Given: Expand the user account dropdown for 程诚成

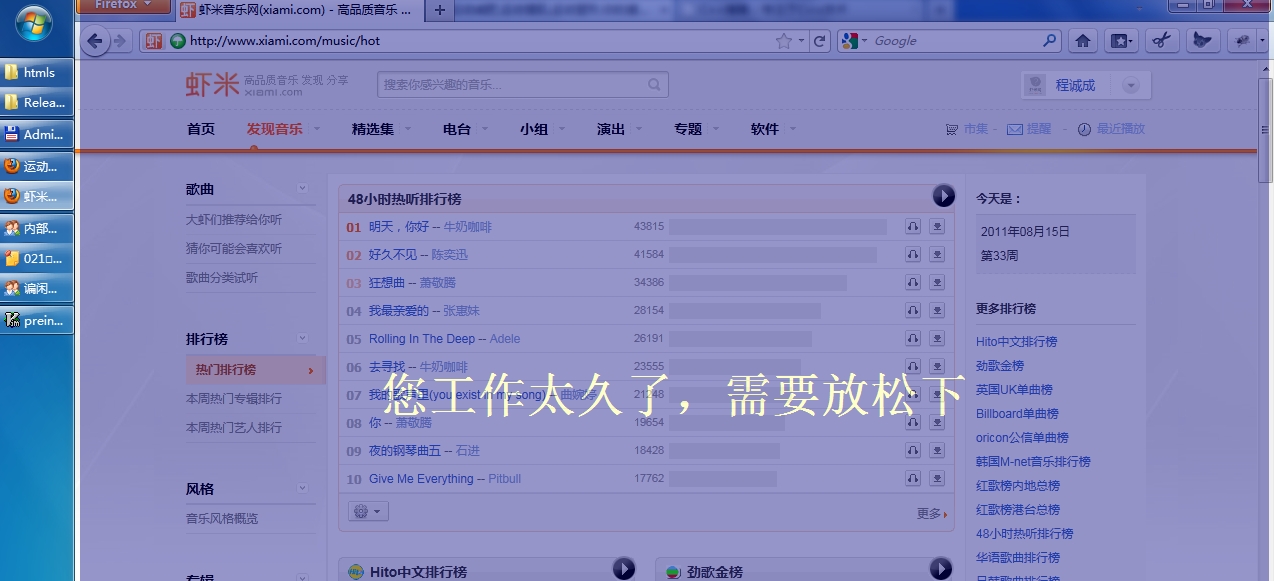Looking at the screenshot, I should [1131, 86].
